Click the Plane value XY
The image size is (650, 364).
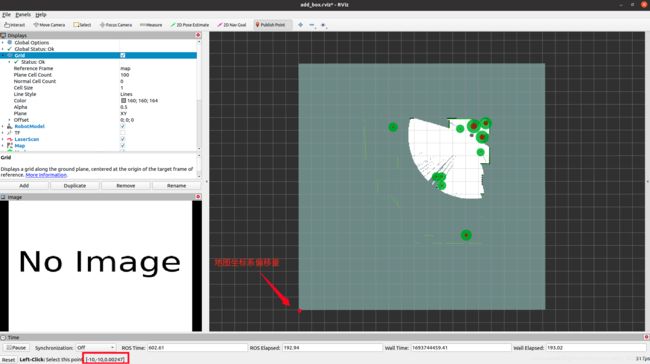pyautogui.click(x=124, y=113)
